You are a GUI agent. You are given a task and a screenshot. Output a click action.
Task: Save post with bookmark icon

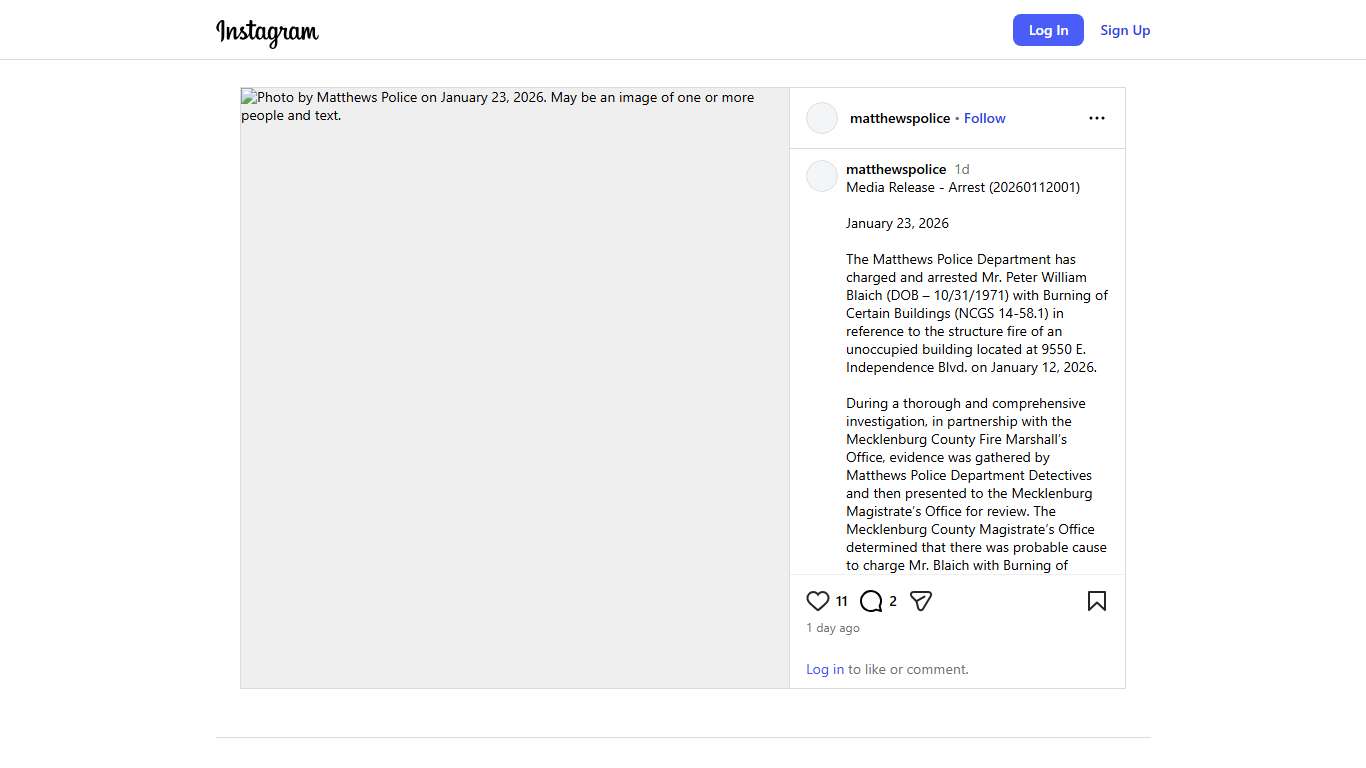coord(1096,601)
